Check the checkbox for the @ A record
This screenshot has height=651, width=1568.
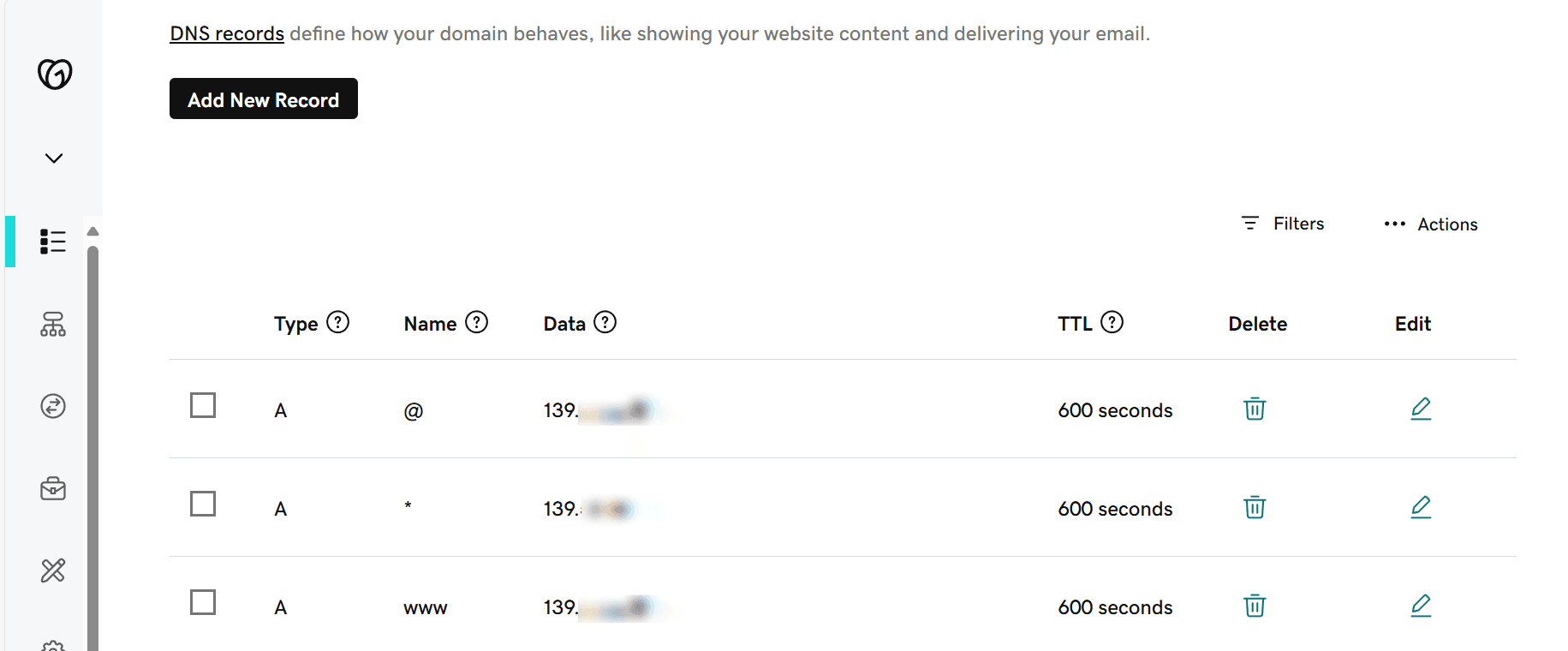coord(202,406)
